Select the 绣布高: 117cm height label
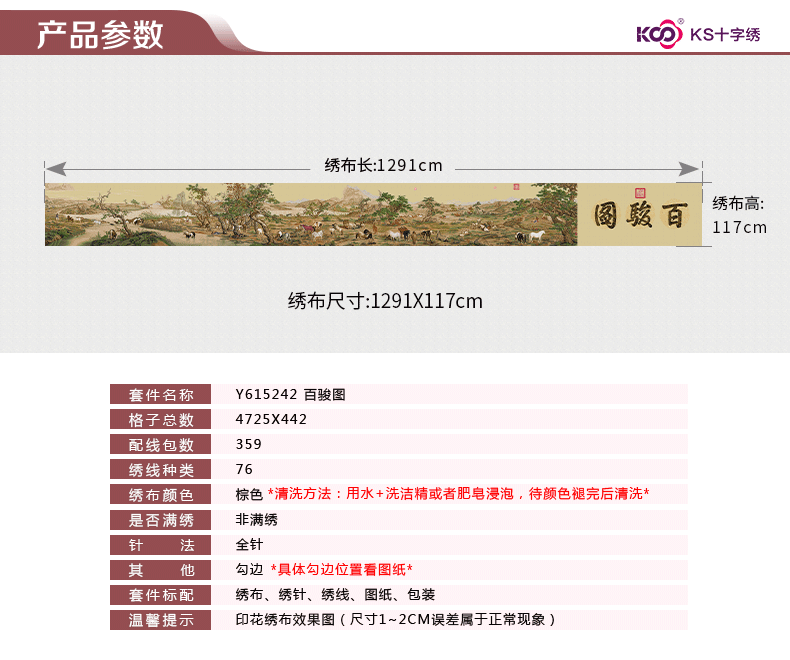The width and height of the screenshot is (790, 660). [x=739, y=215]
